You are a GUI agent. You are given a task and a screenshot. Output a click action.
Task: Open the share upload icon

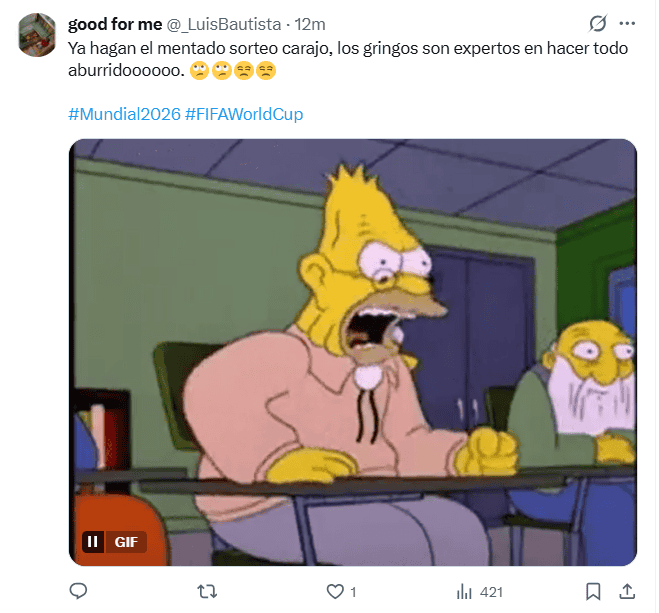coord(627,592)
